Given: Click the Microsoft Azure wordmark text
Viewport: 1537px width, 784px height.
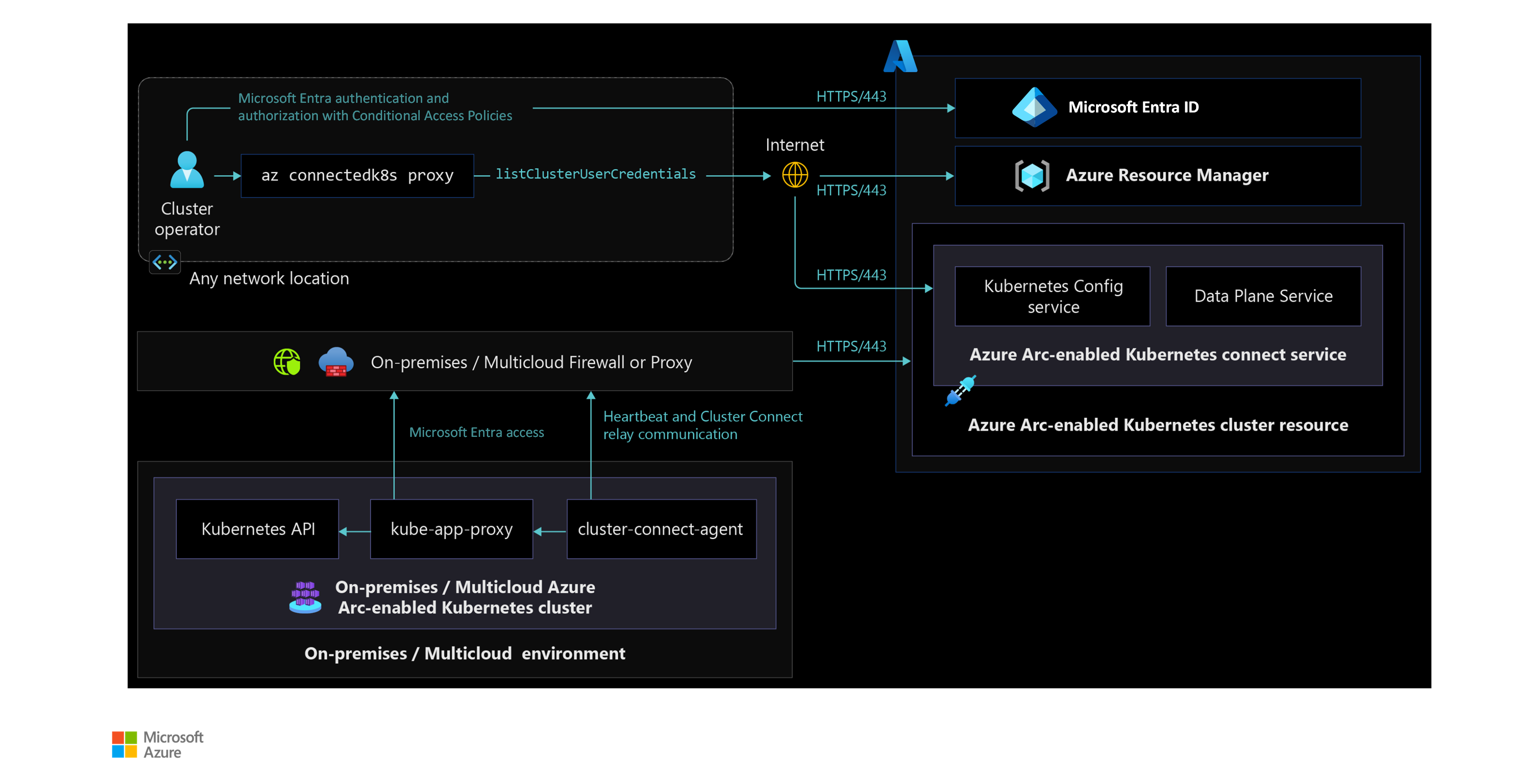Looking at the screenshot, I should pos(173,744).
